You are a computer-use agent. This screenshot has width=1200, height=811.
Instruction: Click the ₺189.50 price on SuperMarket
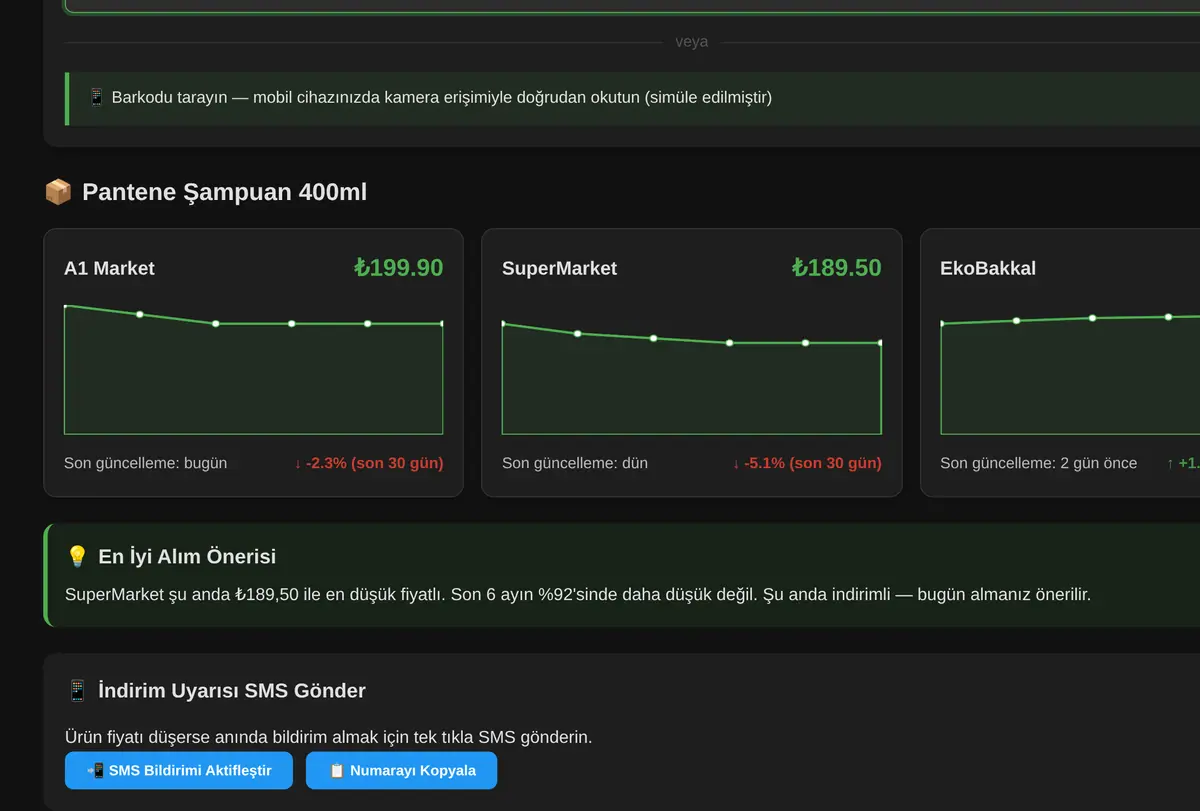tap(836, 267)
